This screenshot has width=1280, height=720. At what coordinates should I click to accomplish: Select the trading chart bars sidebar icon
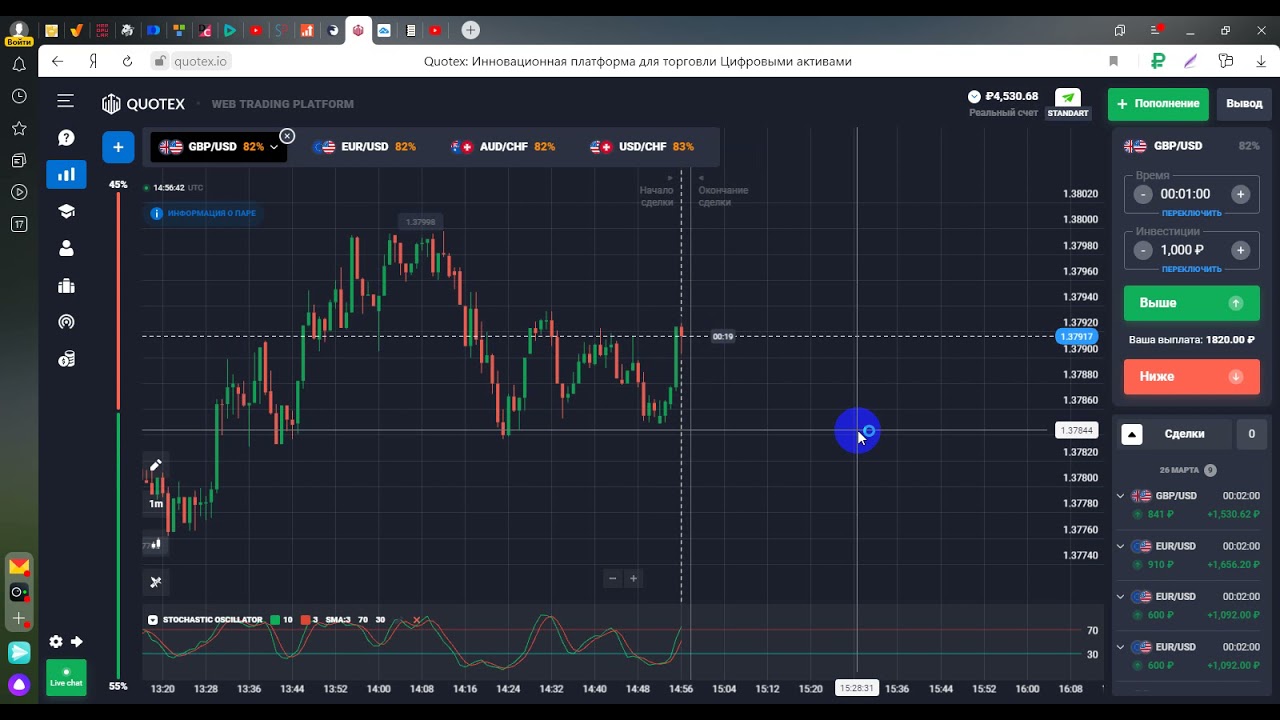tap(66, 174)
